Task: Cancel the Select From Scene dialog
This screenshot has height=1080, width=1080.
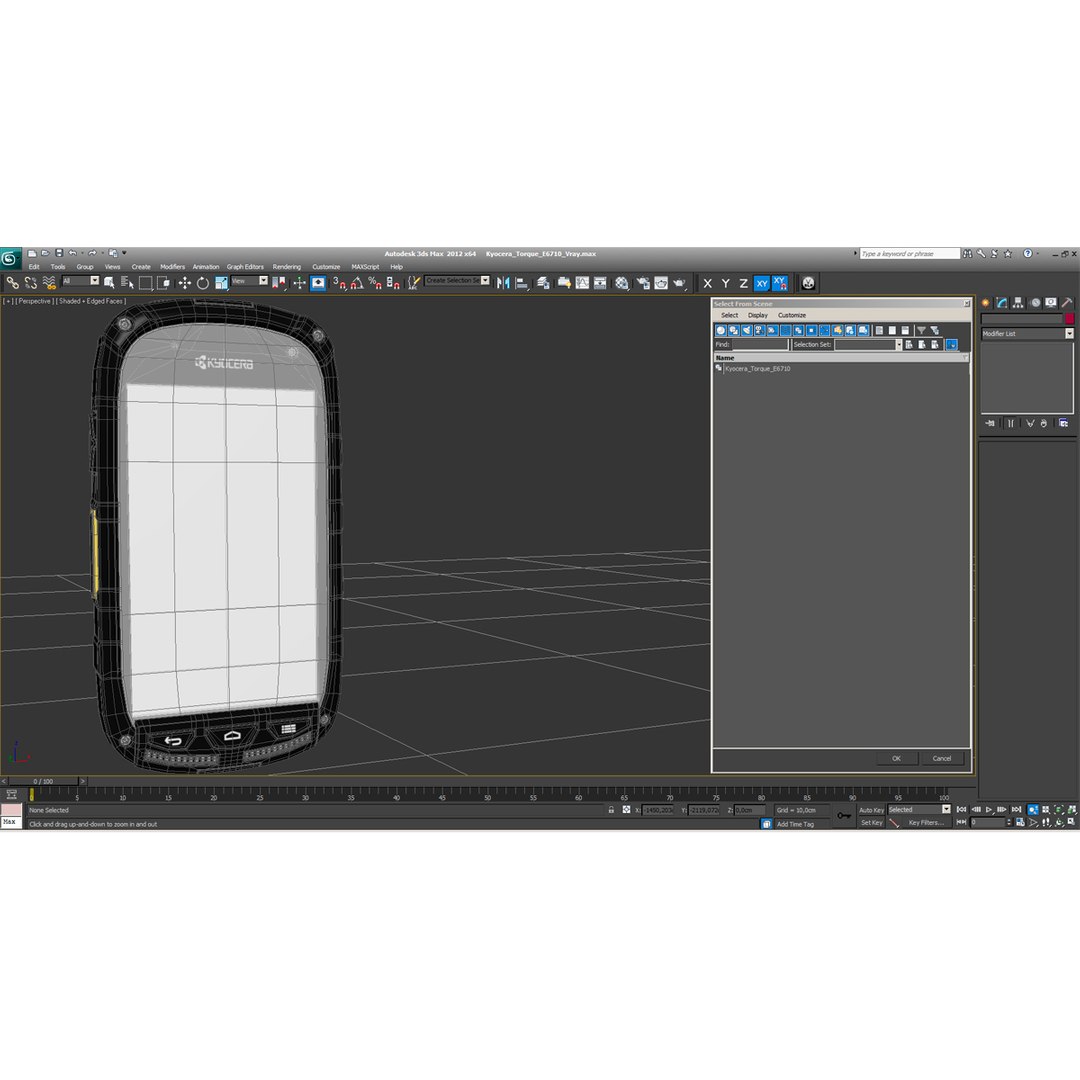Action: [942, 758]
